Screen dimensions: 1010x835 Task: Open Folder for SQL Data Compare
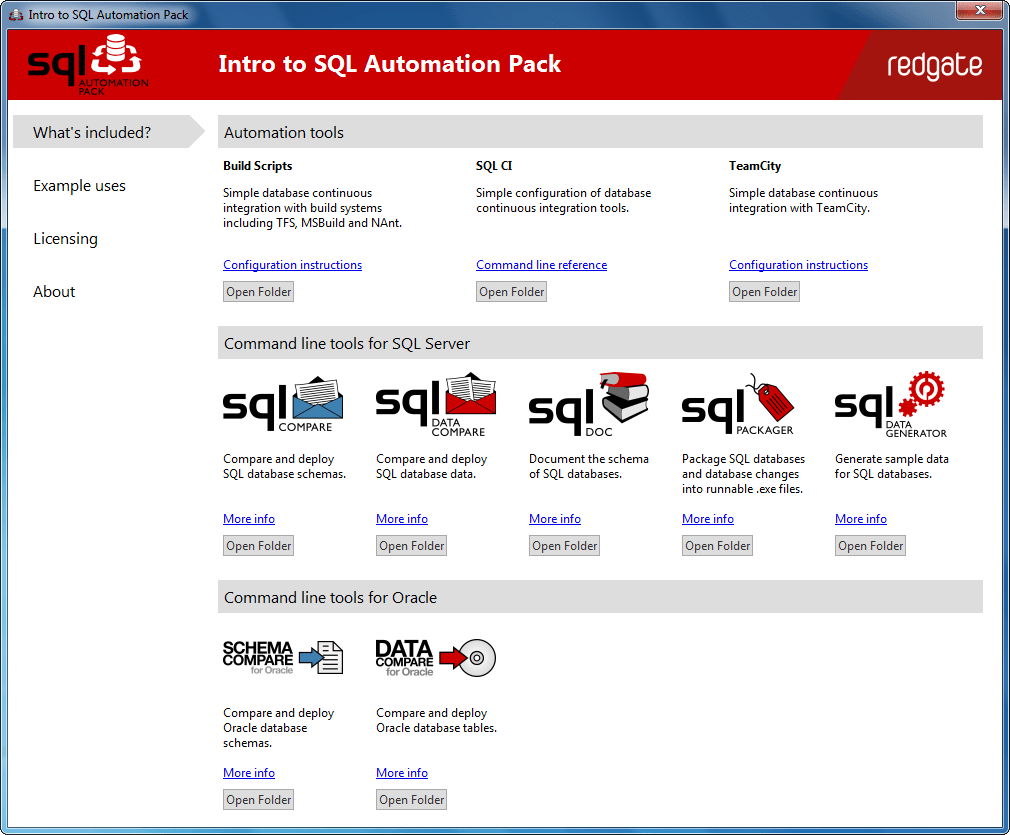(412, 546)
